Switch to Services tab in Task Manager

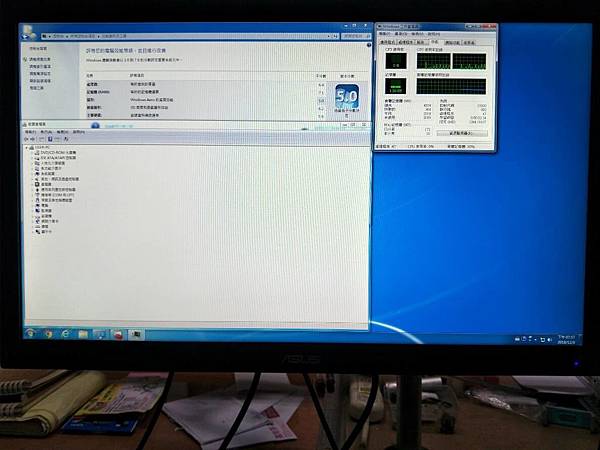[x=421, y=42]
